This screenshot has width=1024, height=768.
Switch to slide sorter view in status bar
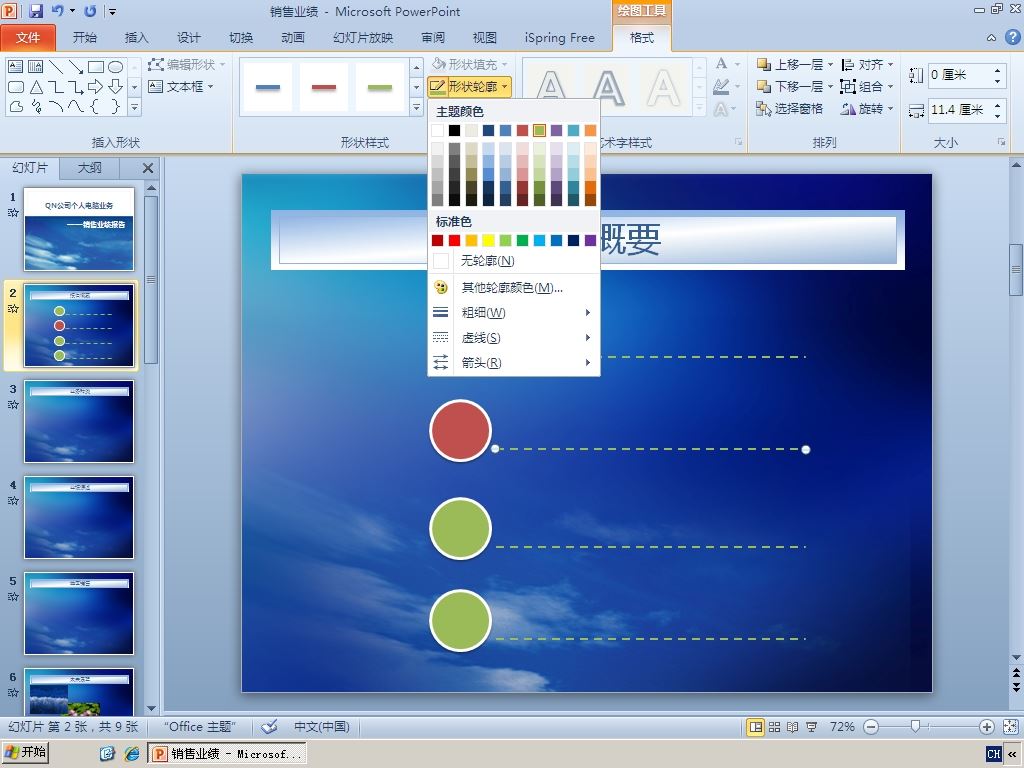tap(775, 727)
